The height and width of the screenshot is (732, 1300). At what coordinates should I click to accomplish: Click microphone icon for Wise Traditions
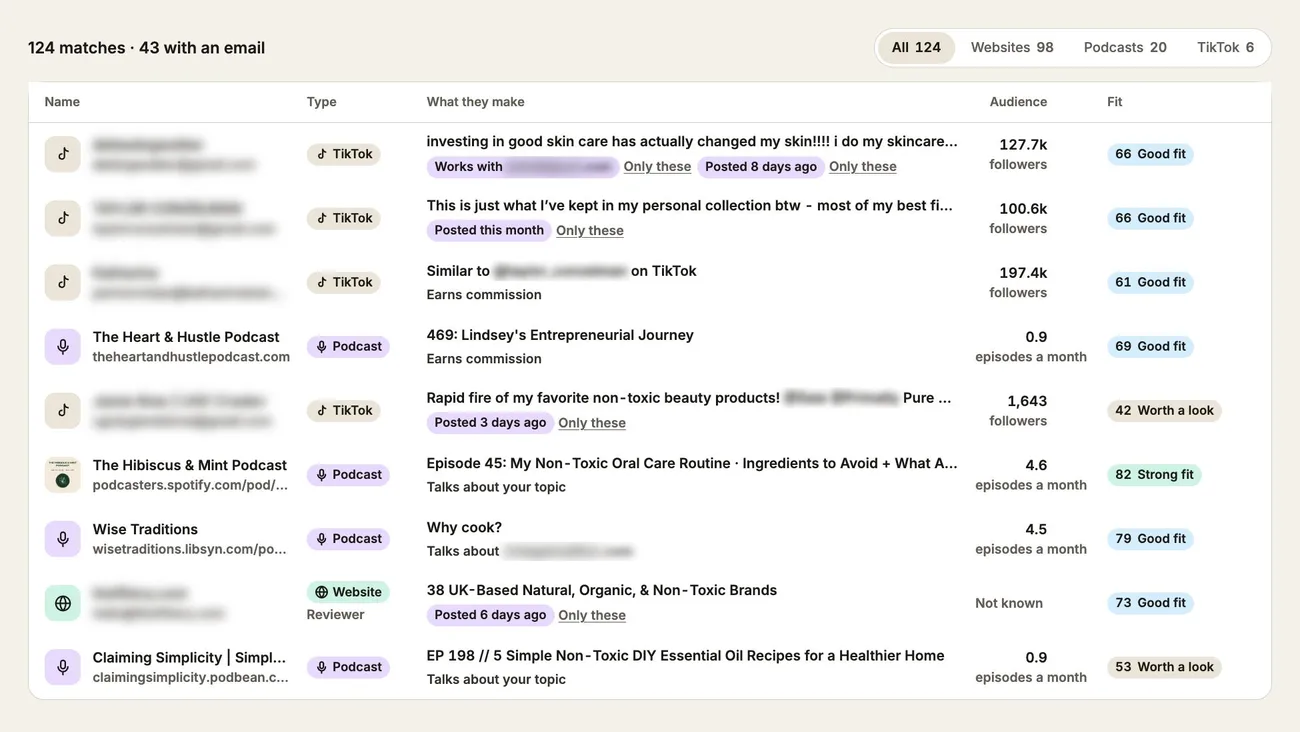tap(63, 538)
